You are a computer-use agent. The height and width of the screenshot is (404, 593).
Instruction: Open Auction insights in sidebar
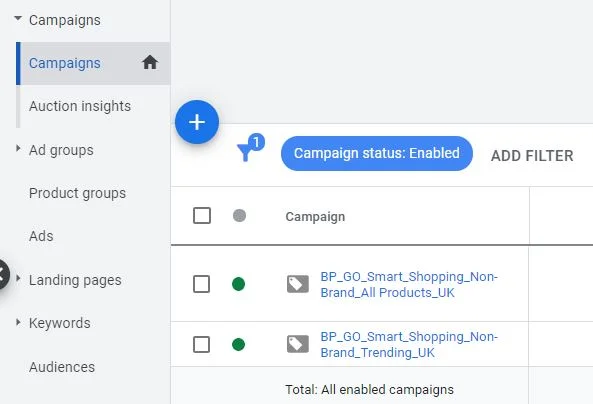[80, 106]
